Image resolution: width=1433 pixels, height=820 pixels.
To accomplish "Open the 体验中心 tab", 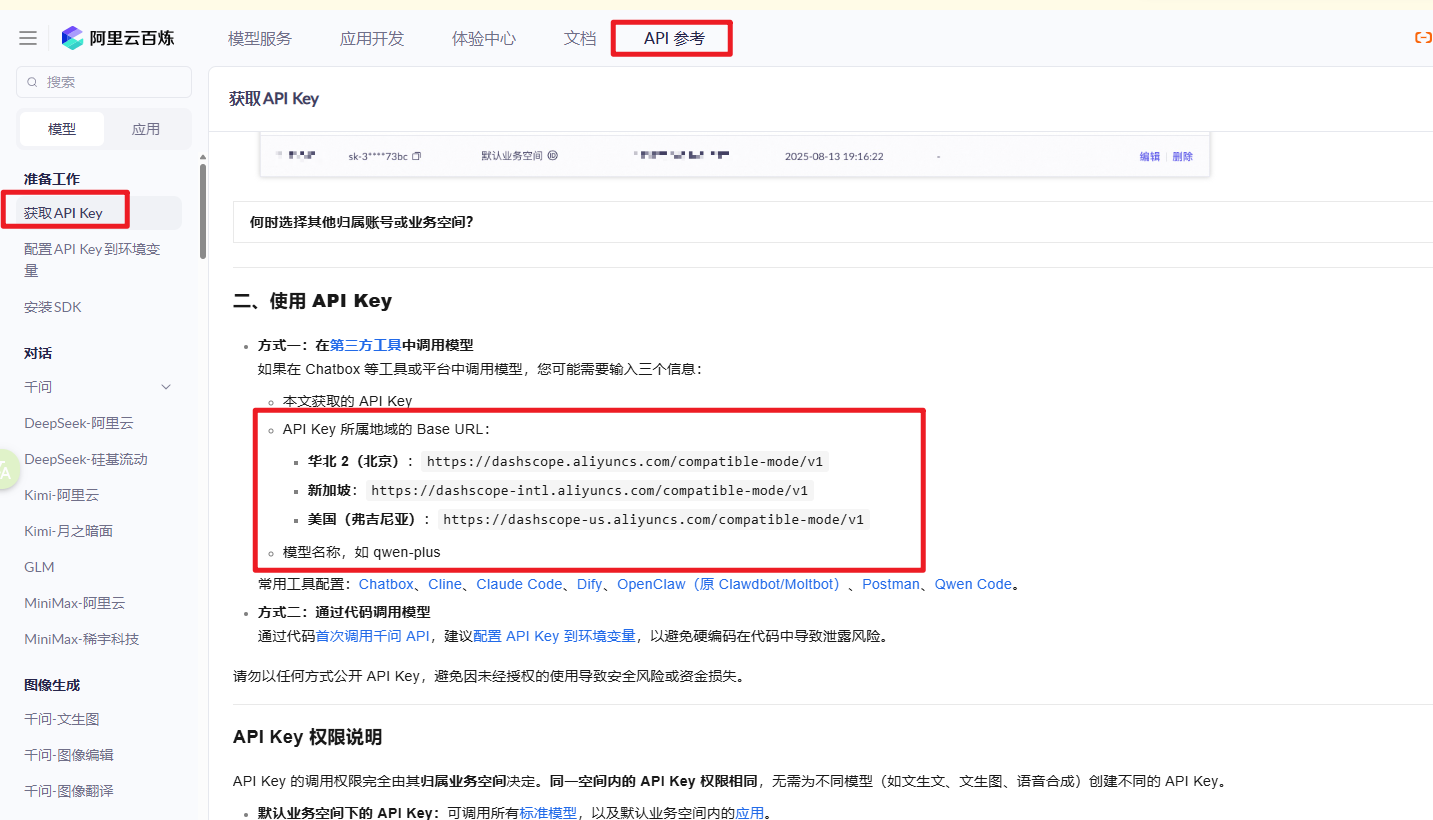I will pyautogui.click(x=484, y=38).
